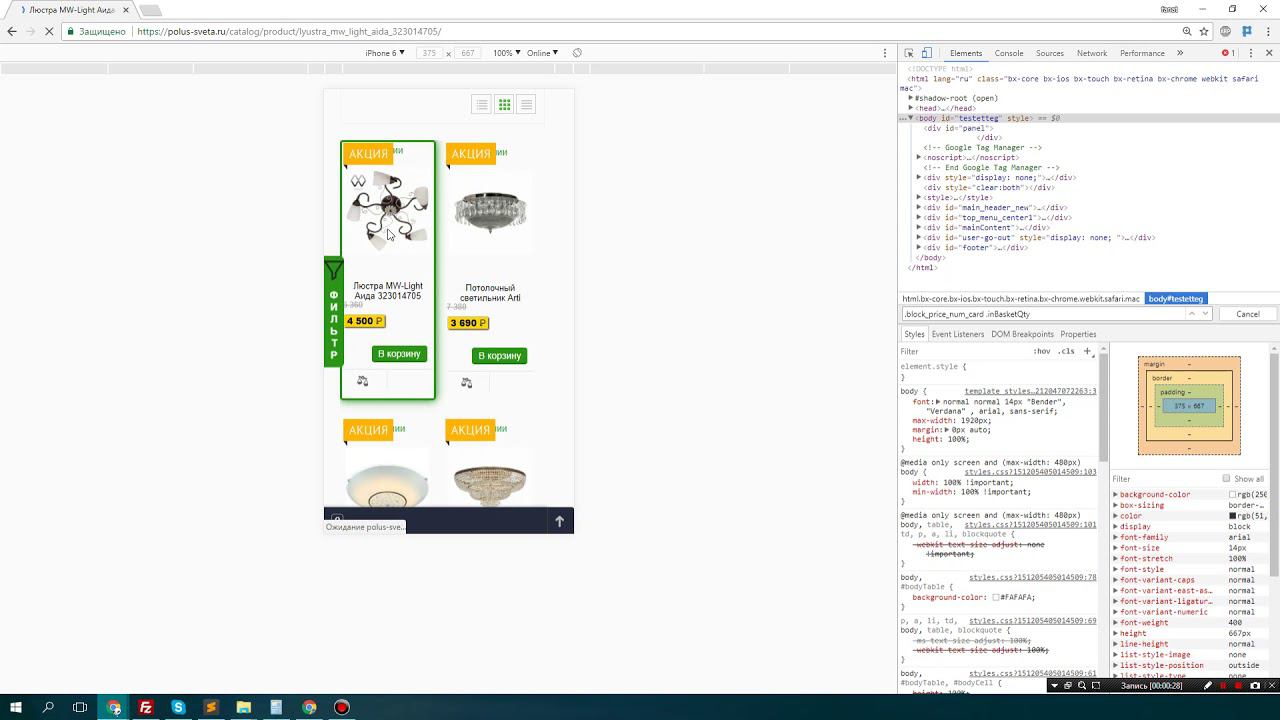The height and width of the screenshot is (720, 1280).
Task: Add Потолочный светильник Arti to cart
Action: pyautogui.click(x=499, y=356)
